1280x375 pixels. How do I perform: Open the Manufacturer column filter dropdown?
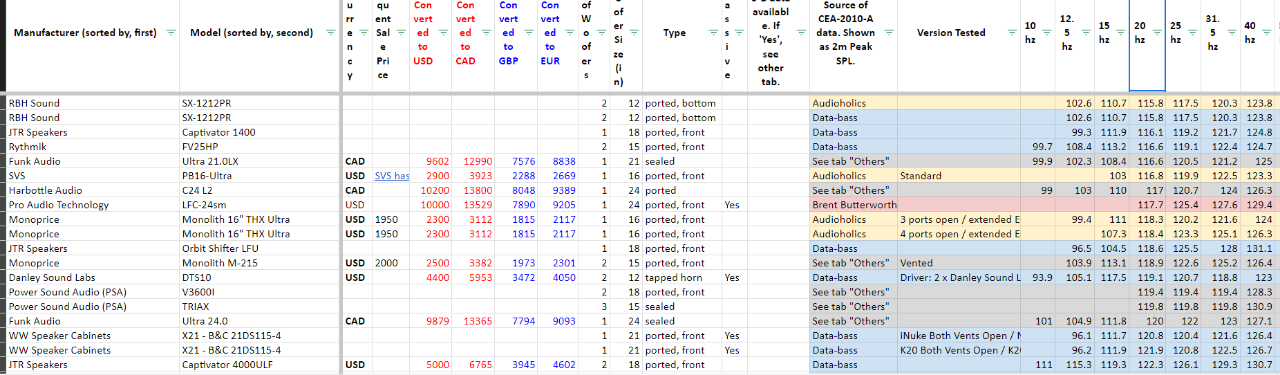[x=170, y=33]
